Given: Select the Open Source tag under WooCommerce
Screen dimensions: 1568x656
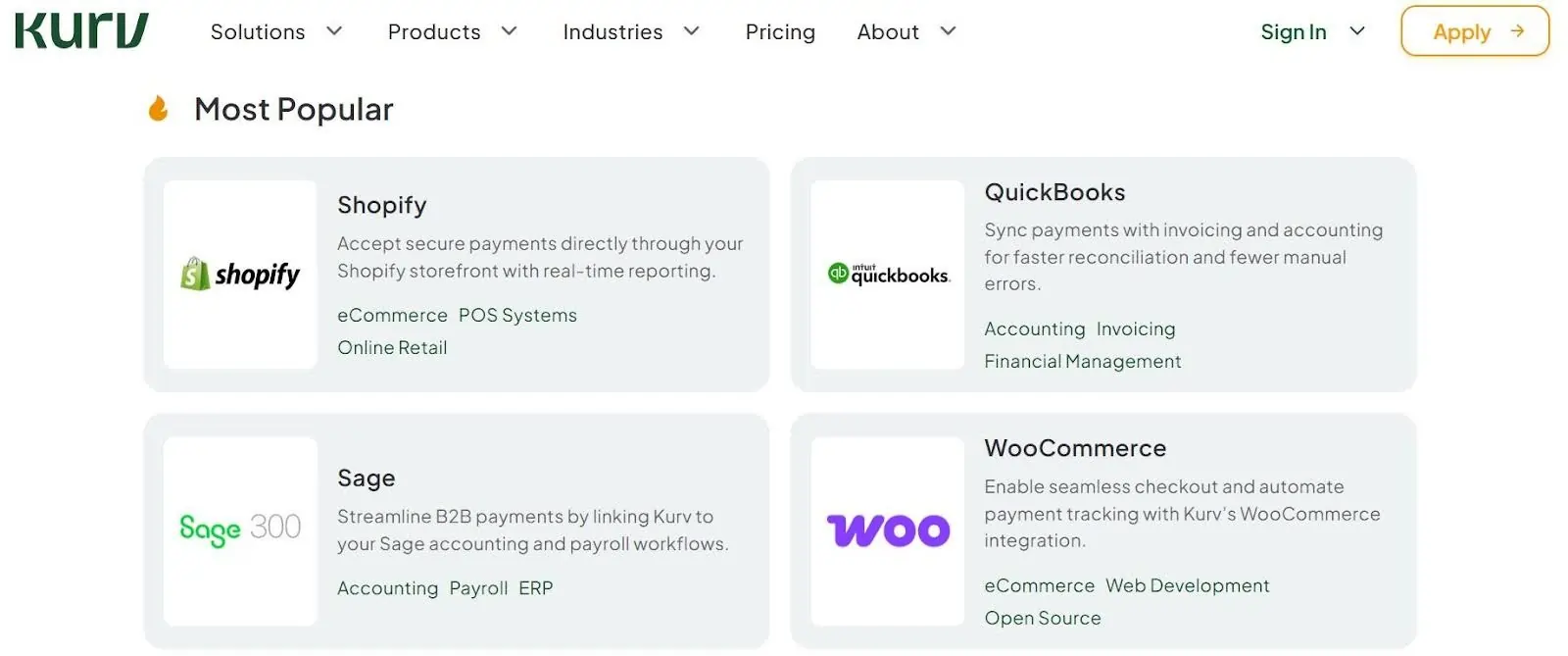Looking at the screenshot, I should [1042, 618].
